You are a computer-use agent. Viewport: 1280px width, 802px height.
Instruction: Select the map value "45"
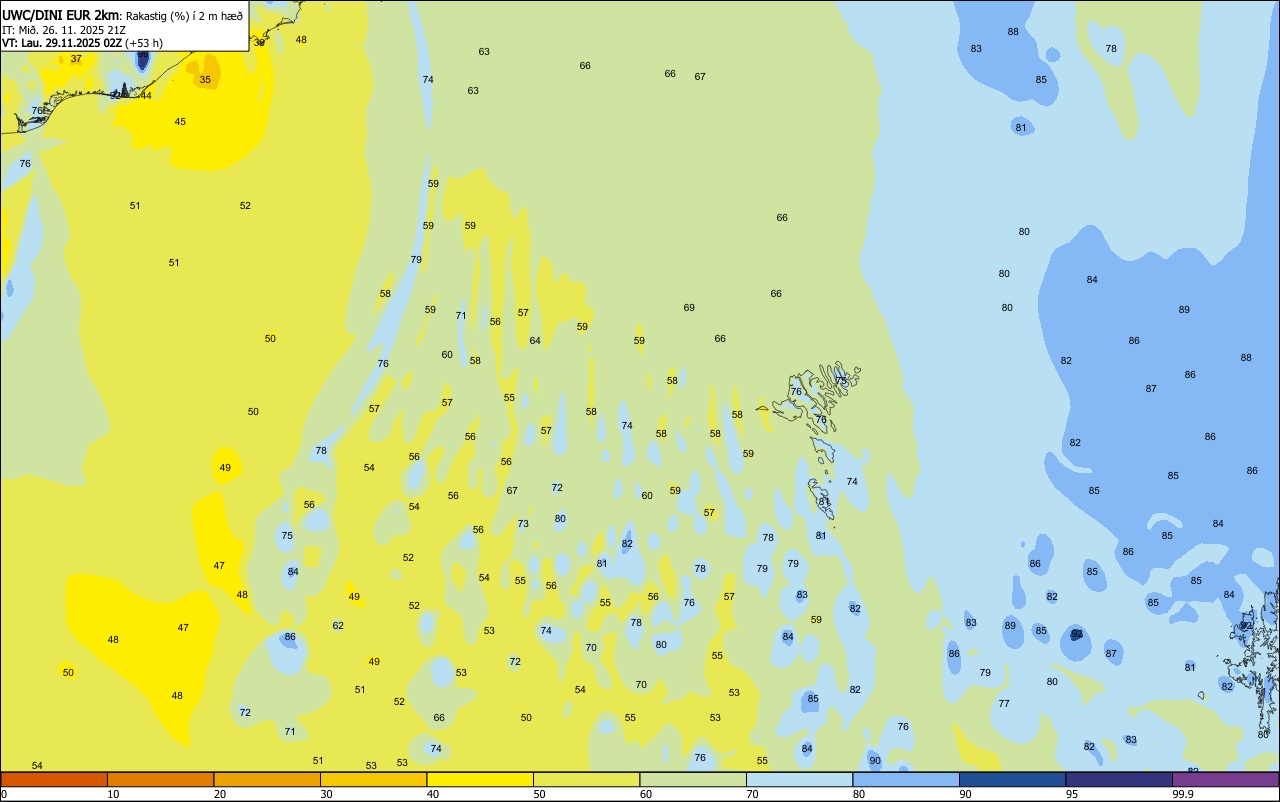click(180, 122)
